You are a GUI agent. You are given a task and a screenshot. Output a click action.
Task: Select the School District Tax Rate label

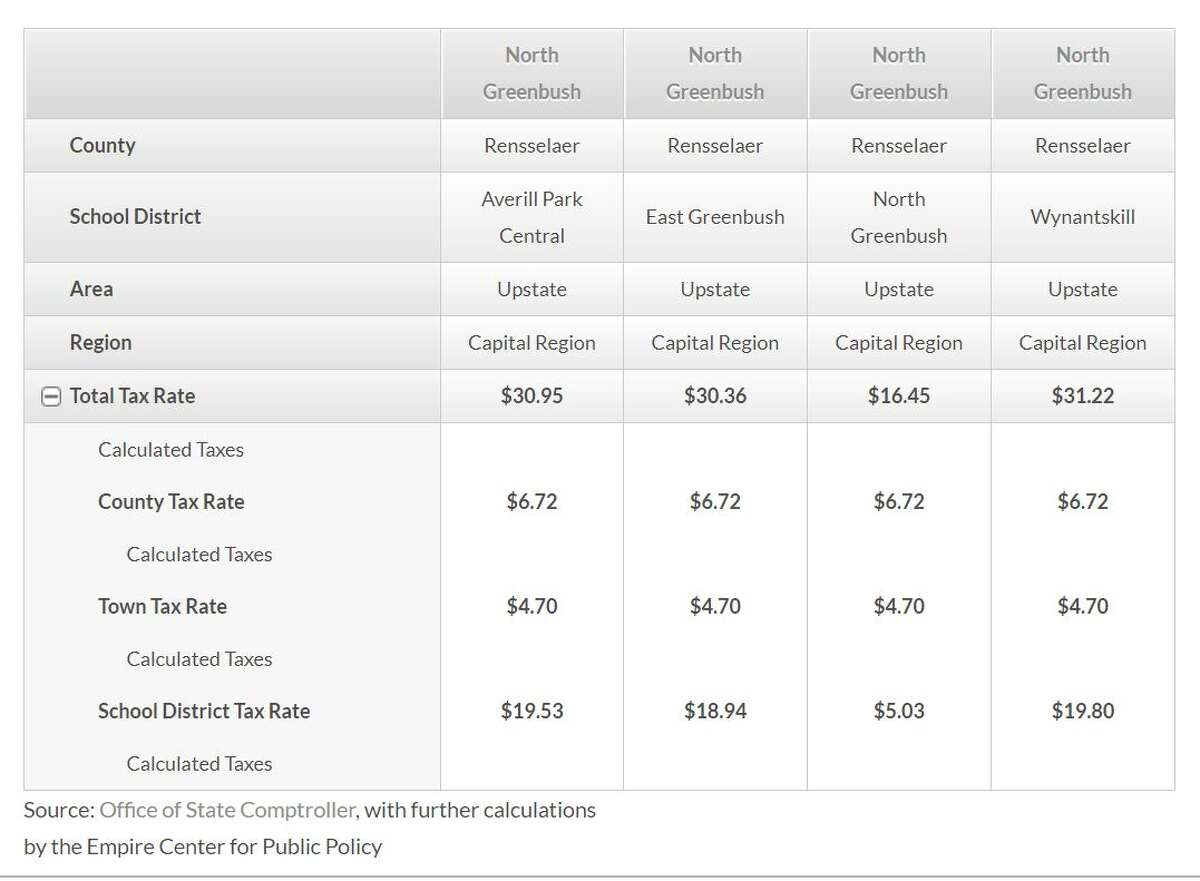coord(204,712)
